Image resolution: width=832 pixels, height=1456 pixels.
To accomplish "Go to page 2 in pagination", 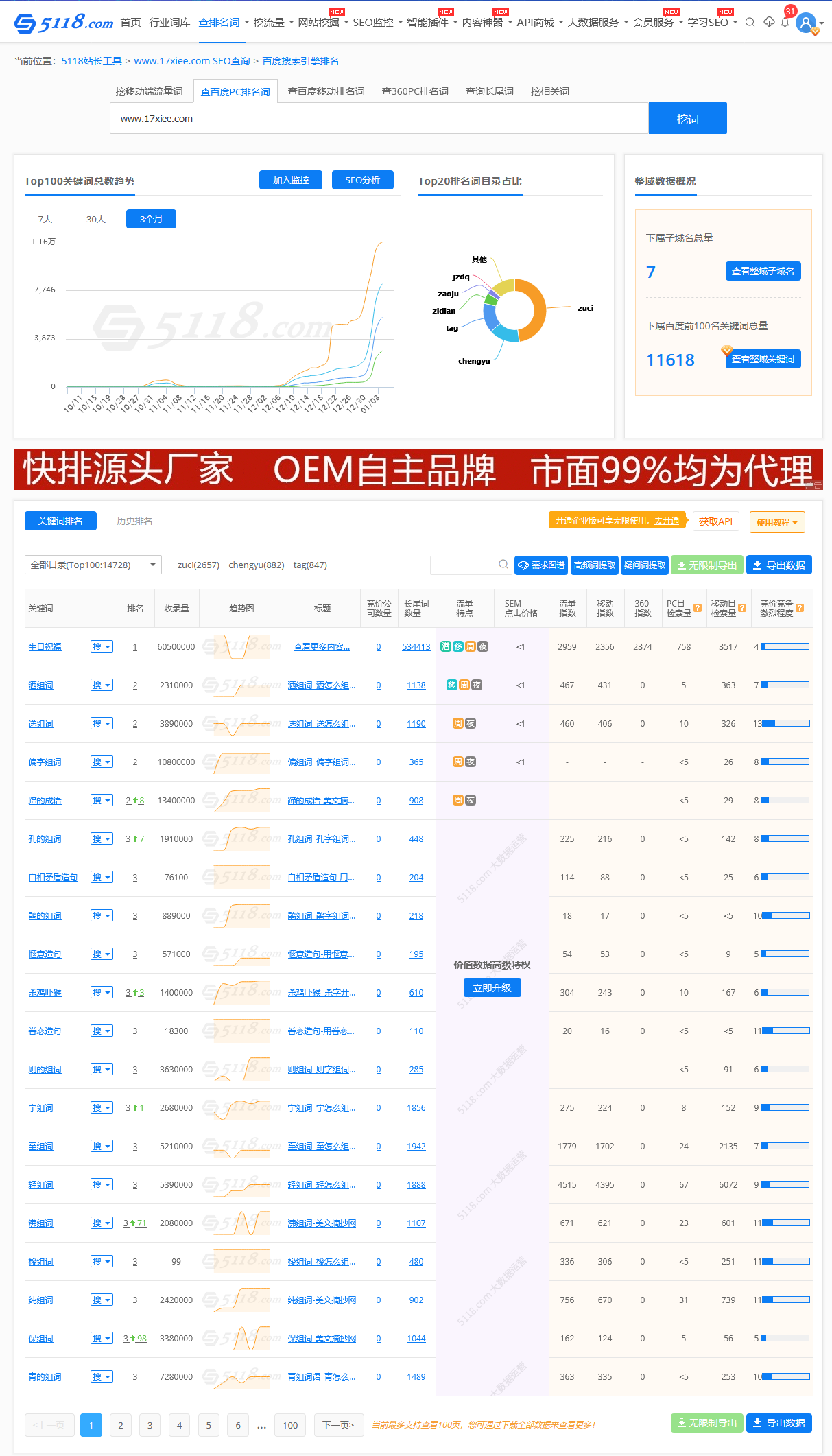I will coord(120,1425).
